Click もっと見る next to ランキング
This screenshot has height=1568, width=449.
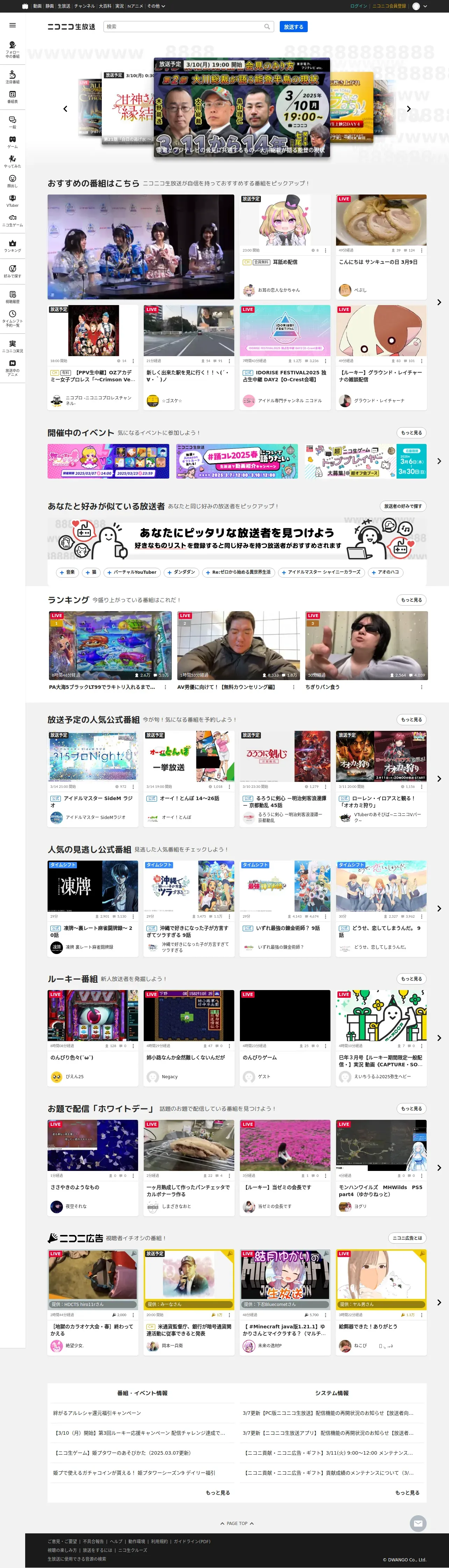tap(411, 600)
